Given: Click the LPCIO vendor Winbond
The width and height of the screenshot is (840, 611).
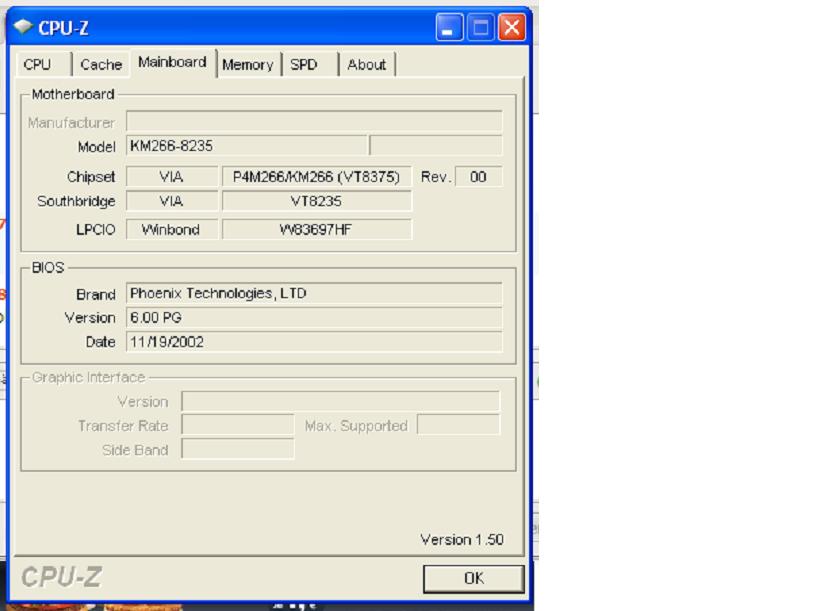Looking at the screenshot, I should pos(172,229).
